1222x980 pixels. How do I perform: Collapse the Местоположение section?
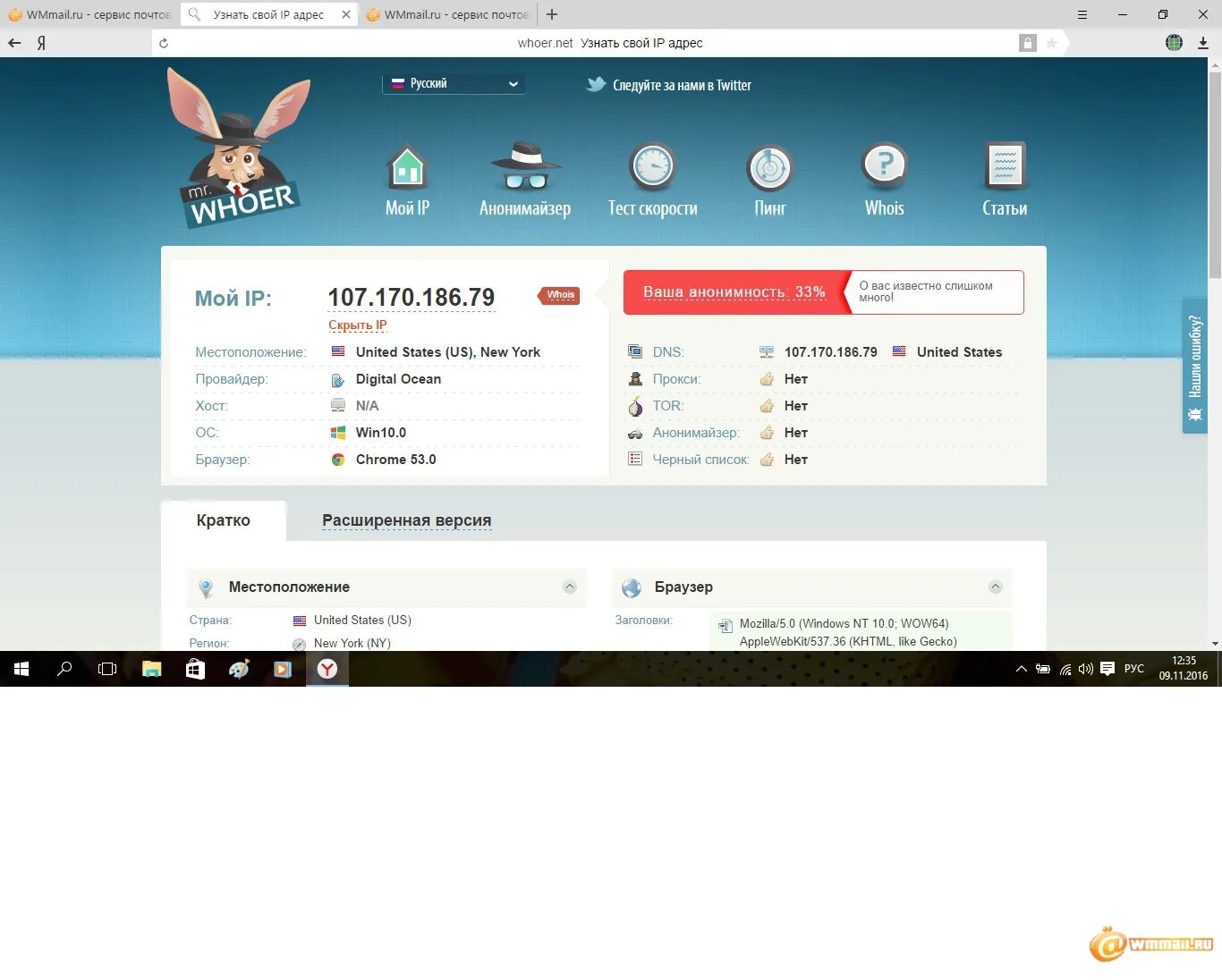pyautogui.click(x=570, y=587)
